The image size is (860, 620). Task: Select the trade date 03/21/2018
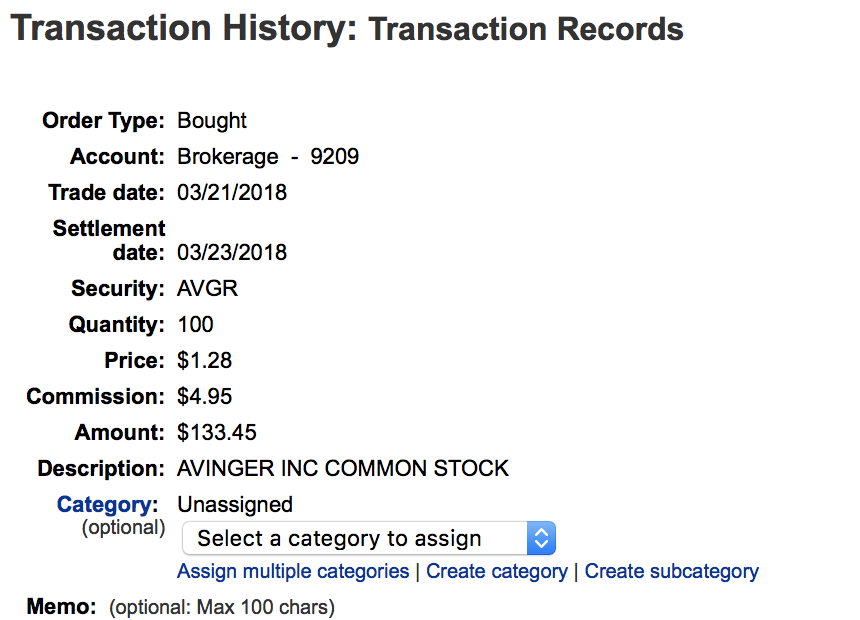coord(232,193)
